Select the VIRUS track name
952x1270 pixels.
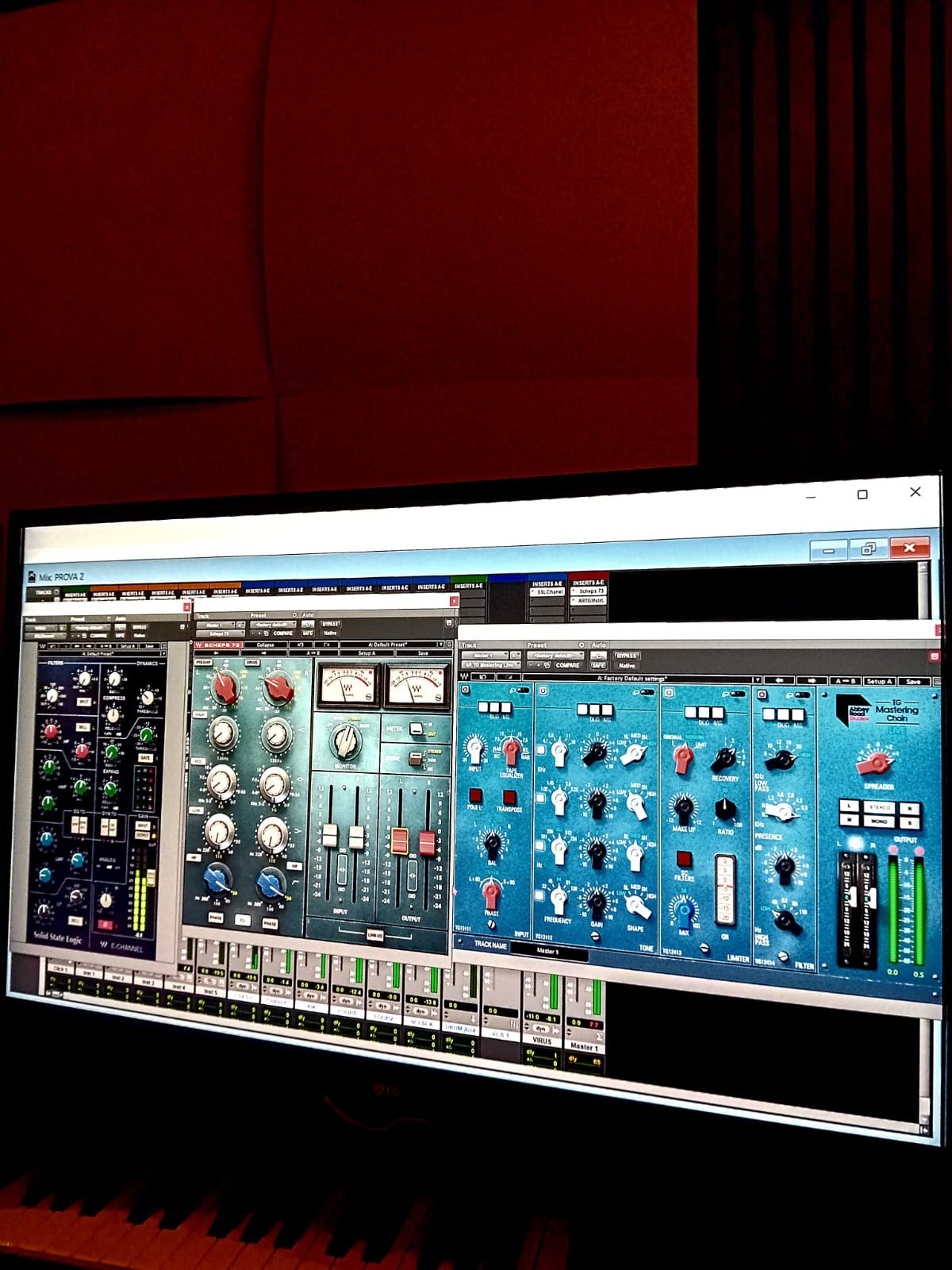pyautogui.click(x=542, y=1040)
